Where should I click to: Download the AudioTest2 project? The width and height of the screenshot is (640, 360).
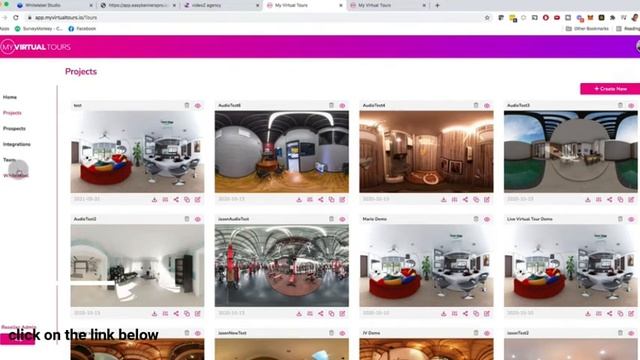click(x=154, y=313)
